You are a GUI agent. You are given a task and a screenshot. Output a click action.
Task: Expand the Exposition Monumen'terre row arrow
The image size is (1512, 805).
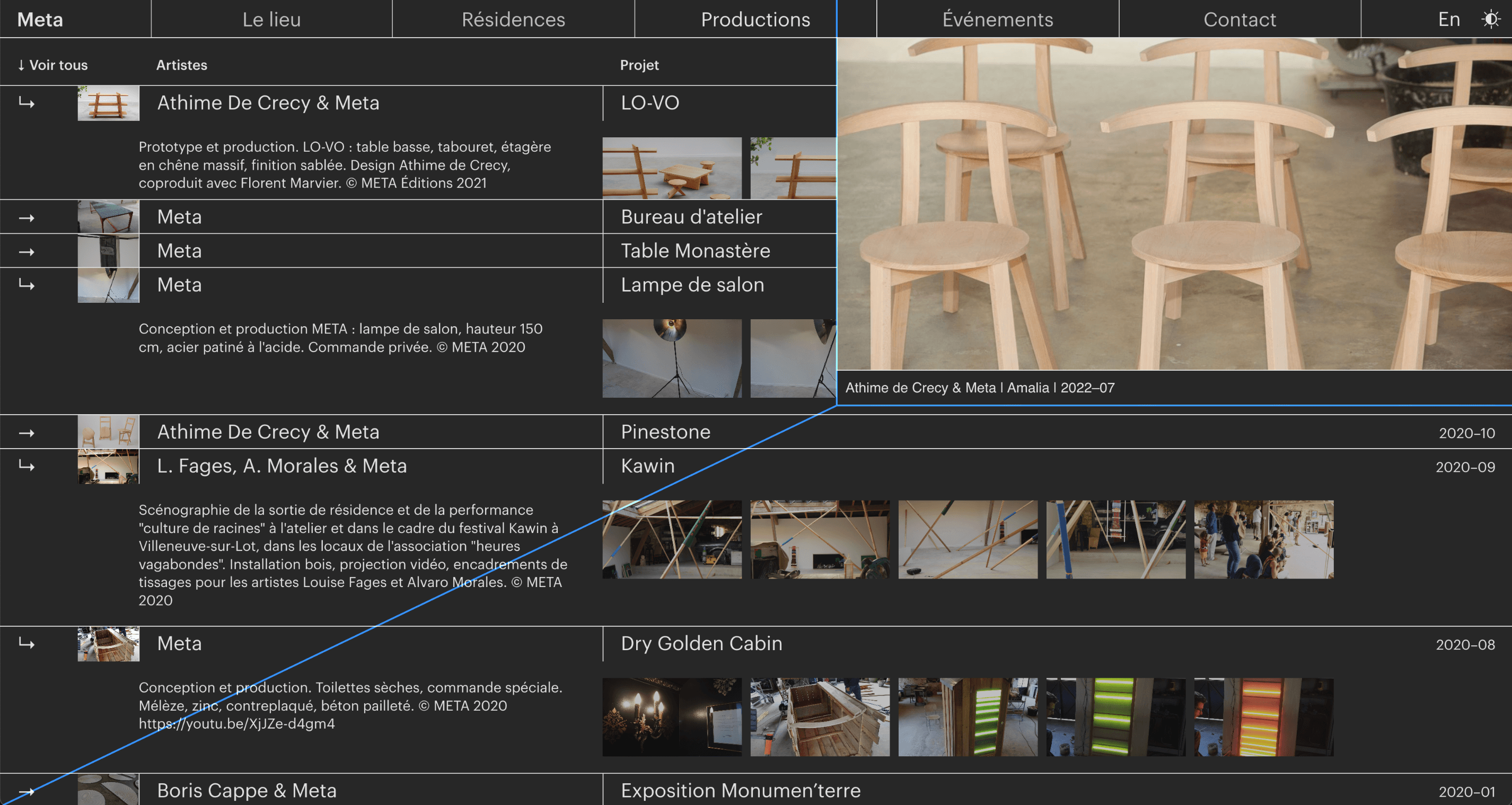27,791
